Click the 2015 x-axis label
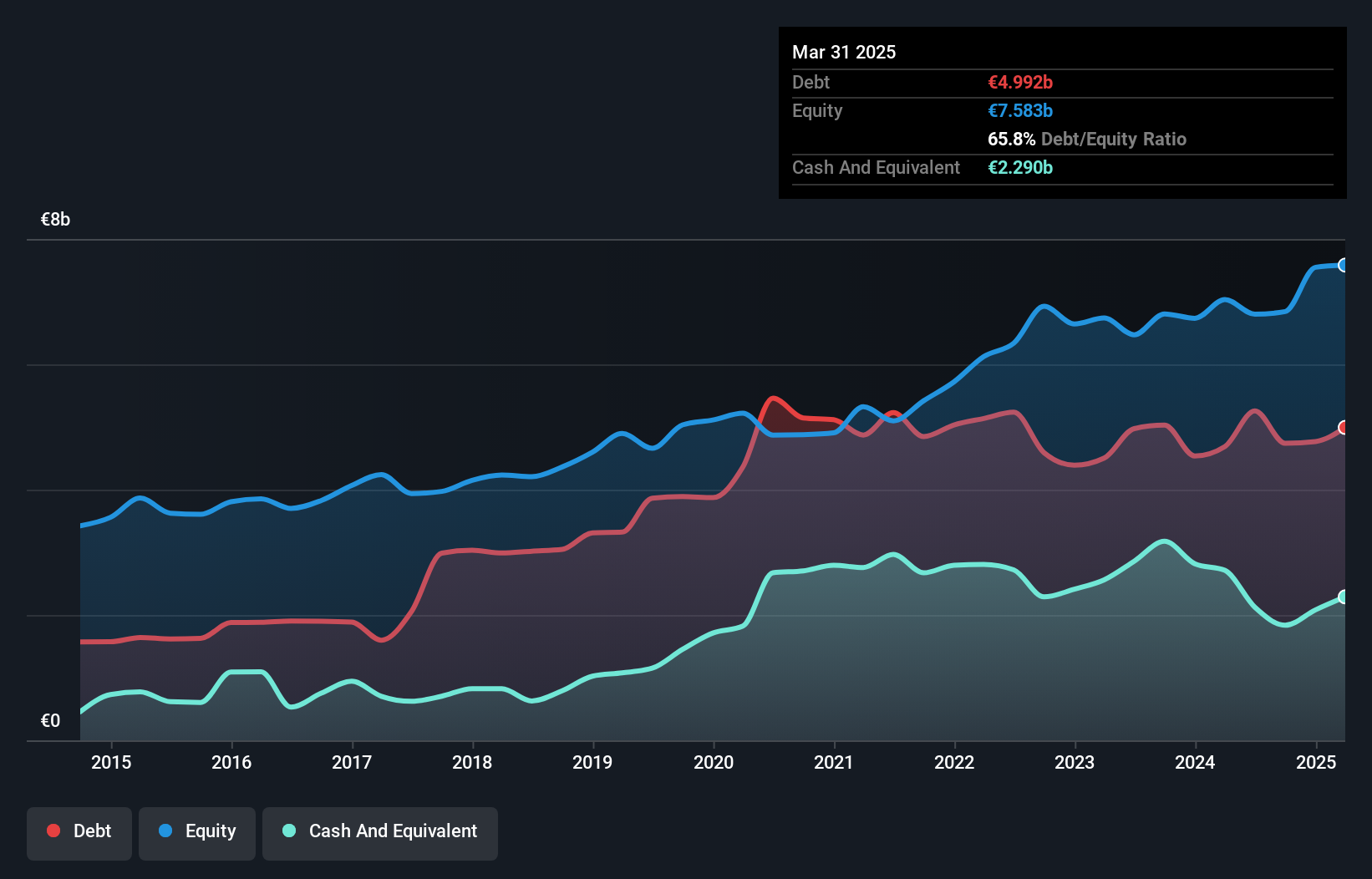This screenshot has height=879, width=1372. click(x=111, y=762)
